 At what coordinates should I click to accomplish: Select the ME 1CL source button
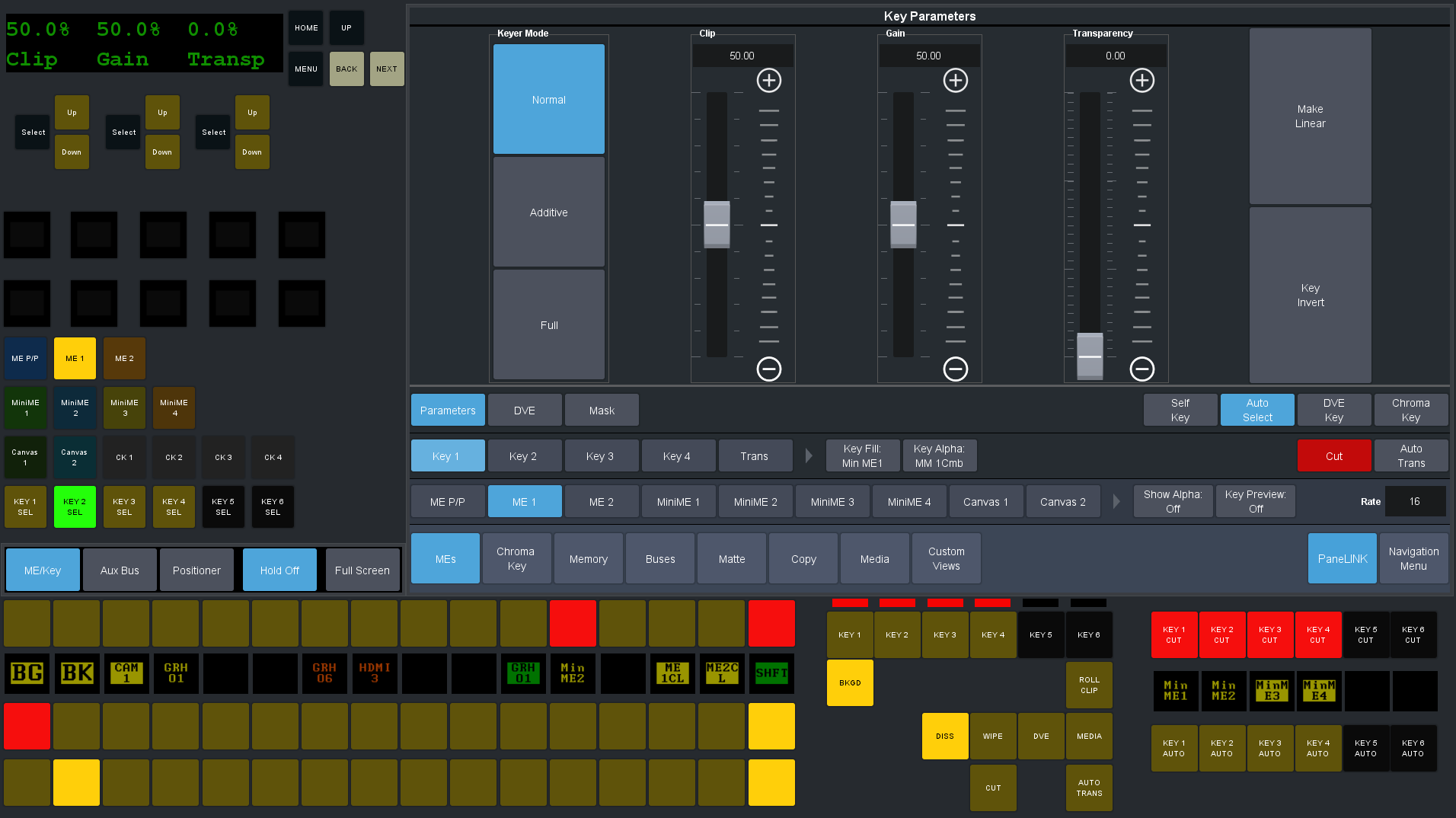click(x=672, y=673)
